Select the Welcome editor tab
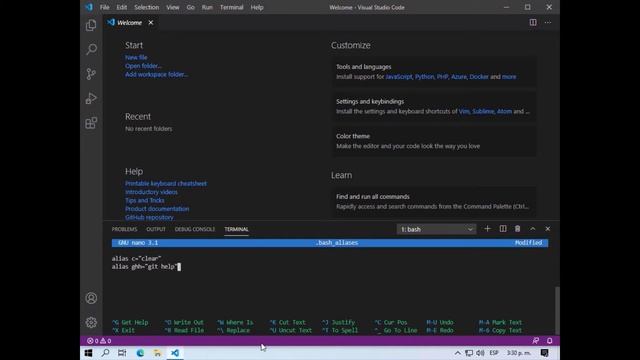 pos(131,22)
